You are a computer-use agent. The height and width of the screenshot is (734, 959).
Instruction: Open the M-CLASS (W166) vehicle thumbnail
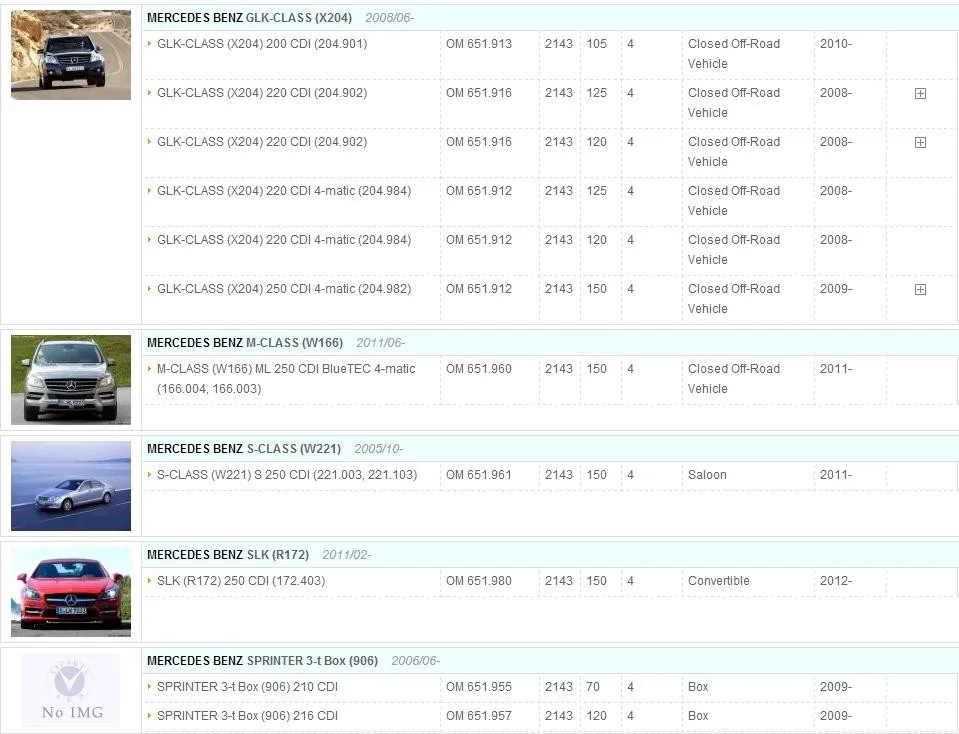71,379
